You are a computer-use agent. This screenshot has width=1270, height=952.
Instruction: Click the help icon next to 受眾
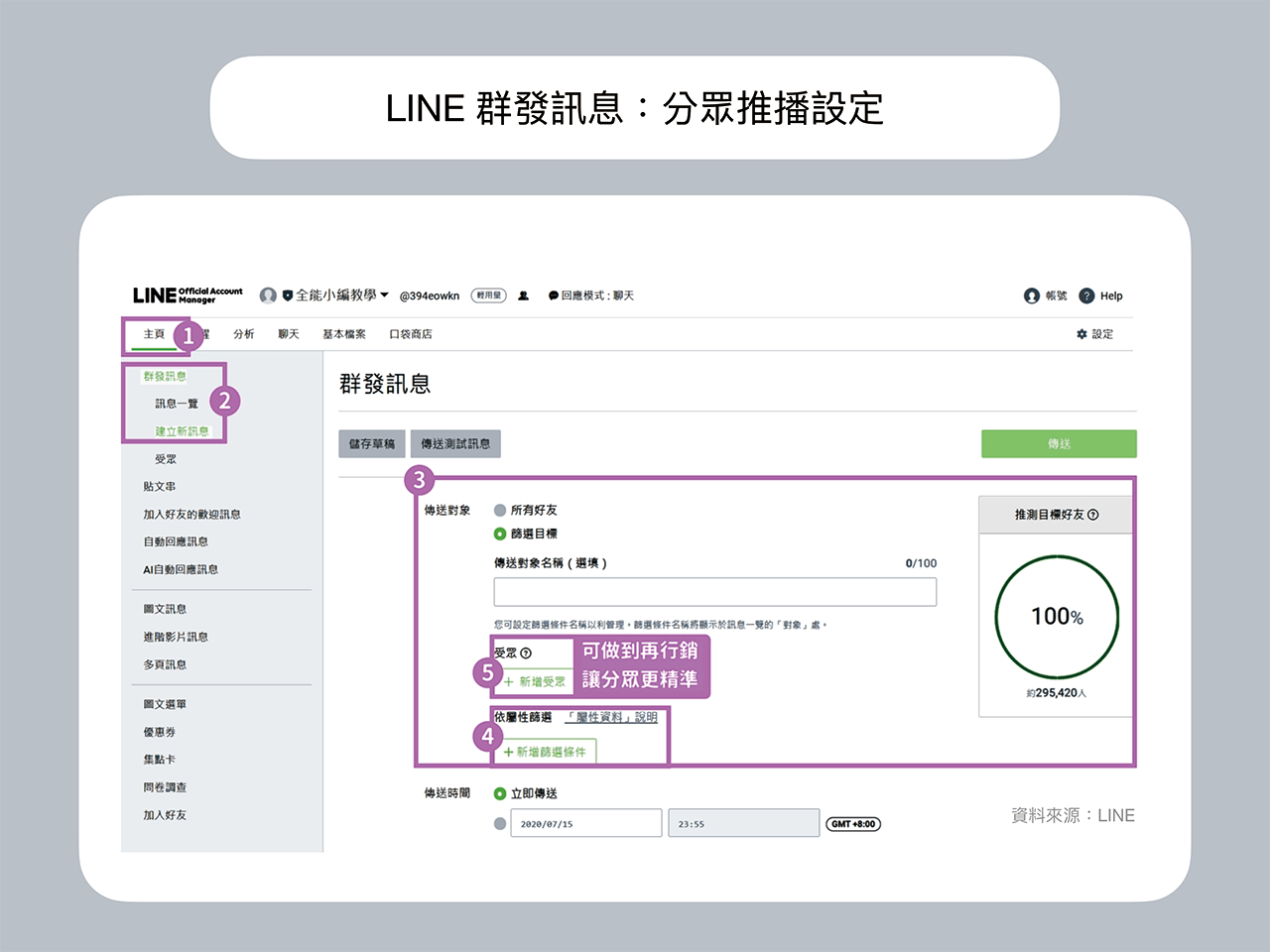[526, 654]
